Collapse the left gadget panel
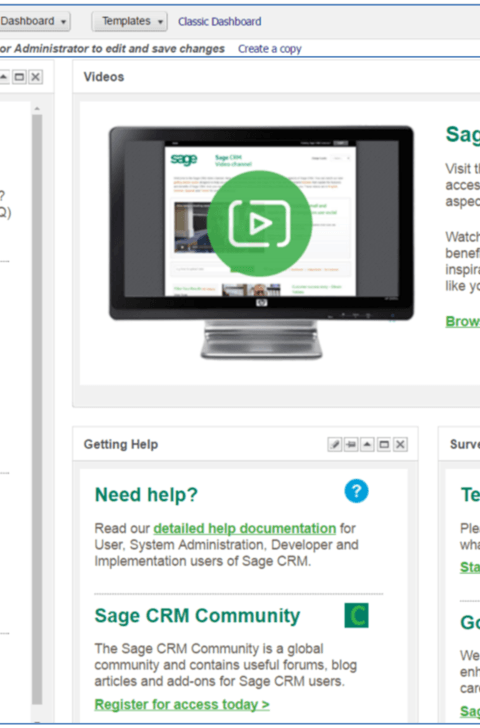Viewport: 480px width, 728px height. (x=4, y=77)
